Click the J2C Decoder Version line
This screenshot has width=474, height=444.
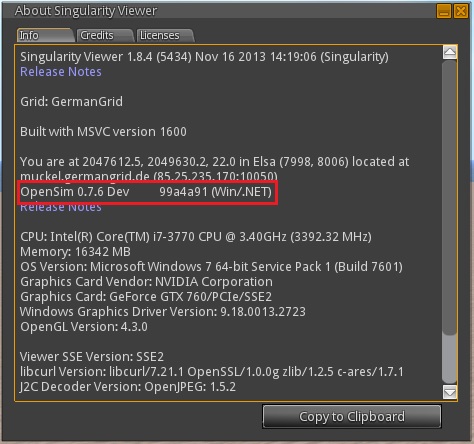coord(128,387)
